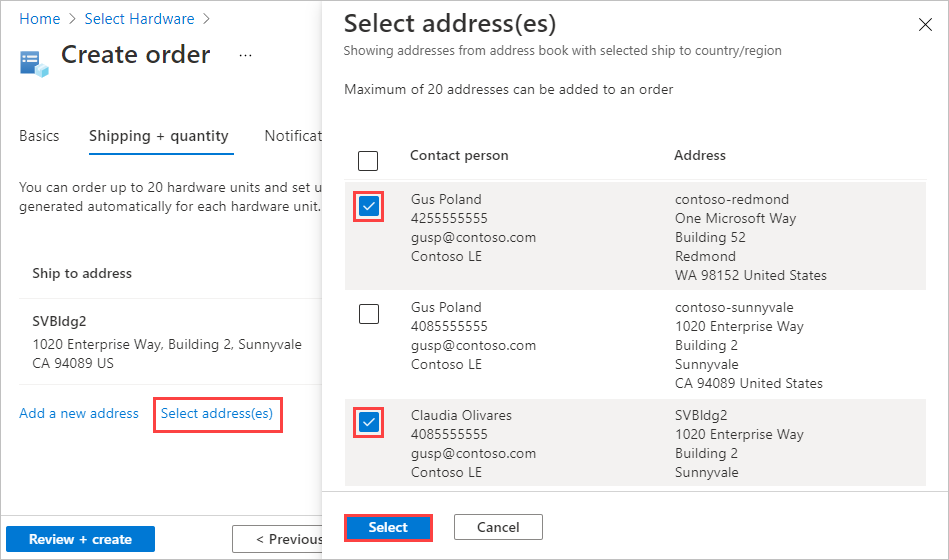Uncheck the contoso-redmond address checkbox
This screenshot has height=560, width=949.
coord(369,206)
